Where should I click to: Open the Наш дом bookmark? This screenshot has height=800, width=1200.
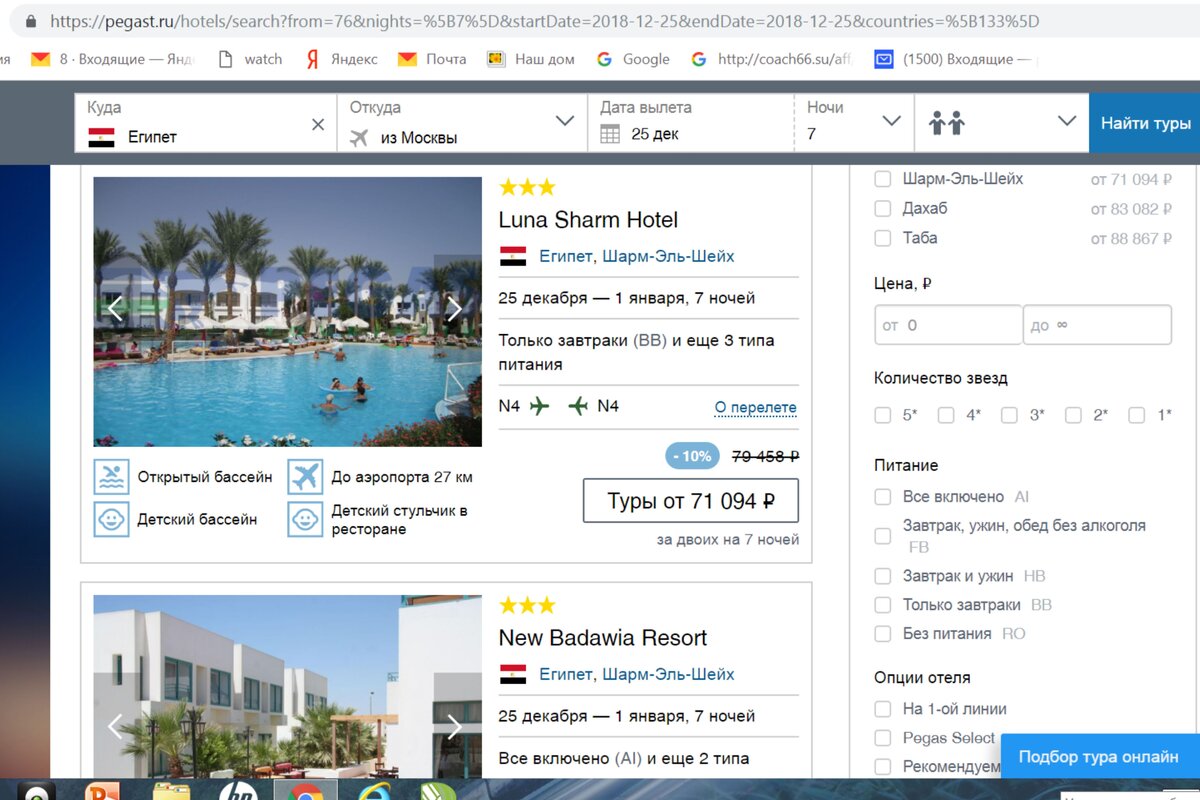point(531,59)
